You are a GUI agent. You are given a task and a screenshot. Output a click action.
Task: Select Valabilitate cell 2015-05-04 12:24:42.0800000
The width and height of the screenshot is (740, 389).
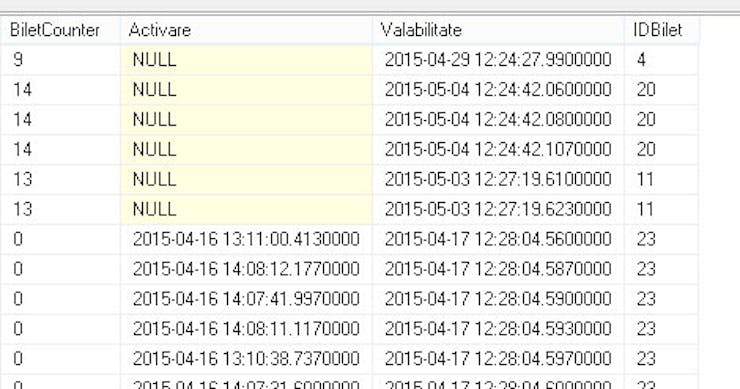click(x=498, y=119)
